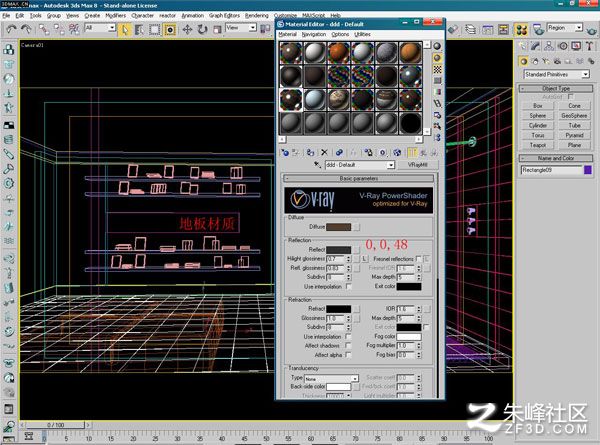Click the Sphere primitive button
The image size is (600, 445).
coord(538,116)
